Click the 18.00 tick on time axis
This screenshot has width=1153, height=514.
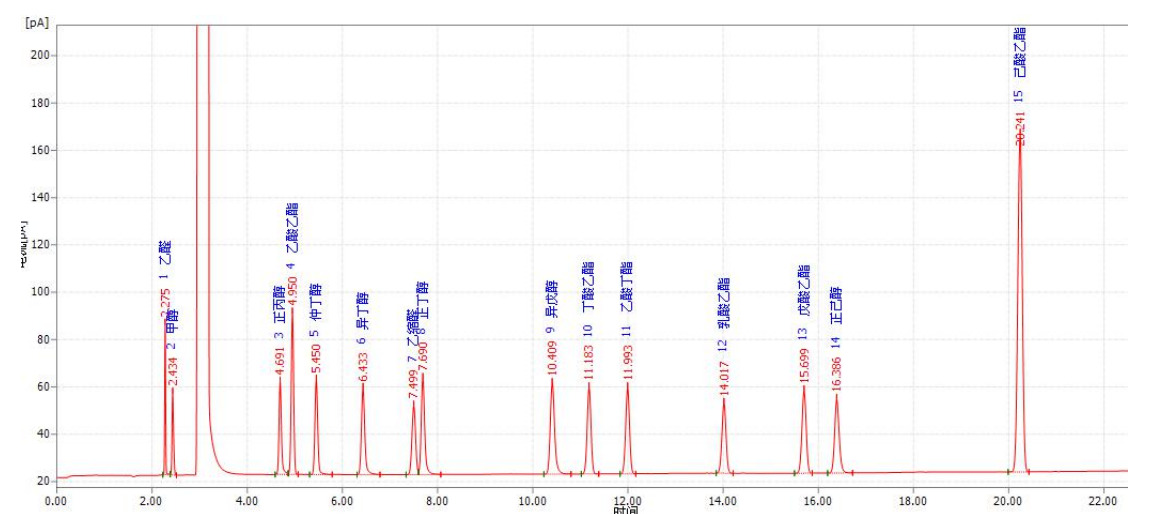(x=913, y=500)
